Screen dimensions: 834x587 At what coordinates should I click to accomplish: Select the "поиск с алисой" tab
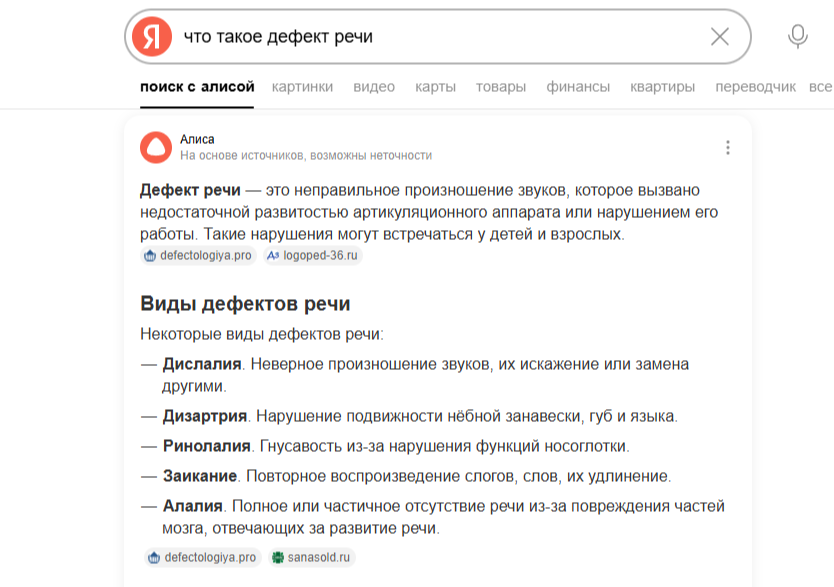click(x=197, y=87)
